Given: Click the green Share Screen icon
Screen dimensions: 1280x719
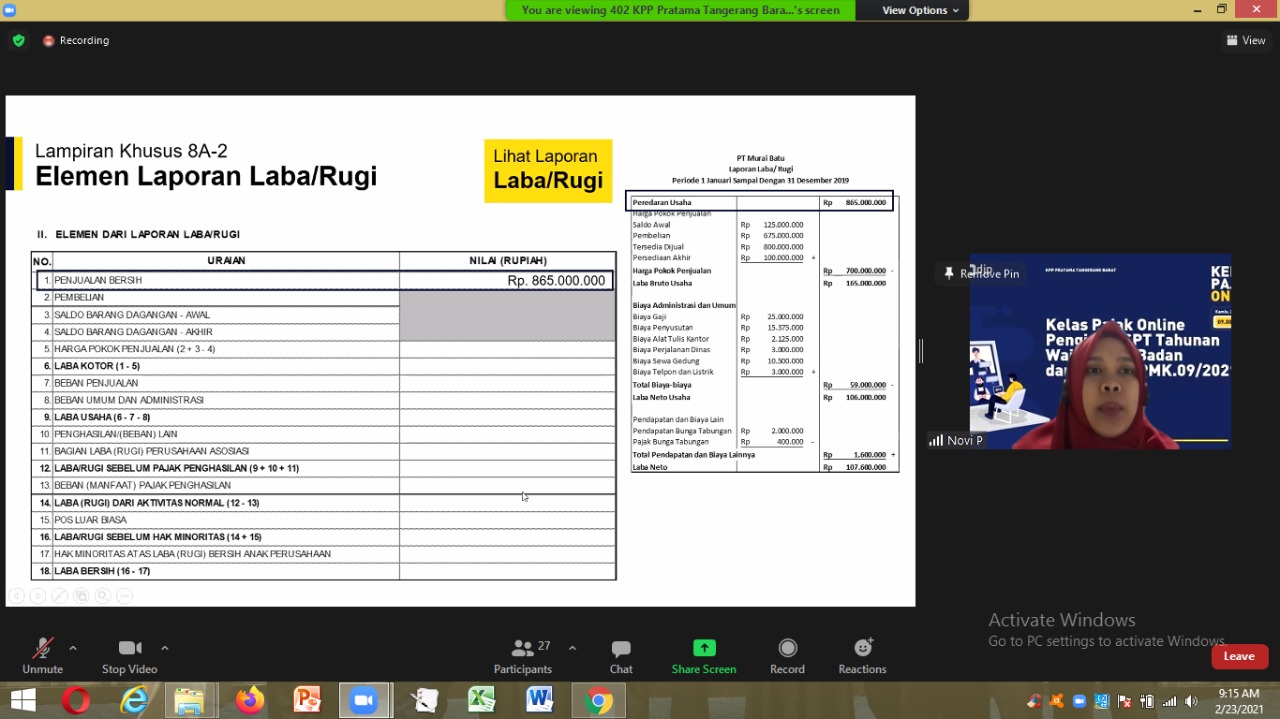Looking at the screenshot, I should pyautogui.click(x=704, y=649).
